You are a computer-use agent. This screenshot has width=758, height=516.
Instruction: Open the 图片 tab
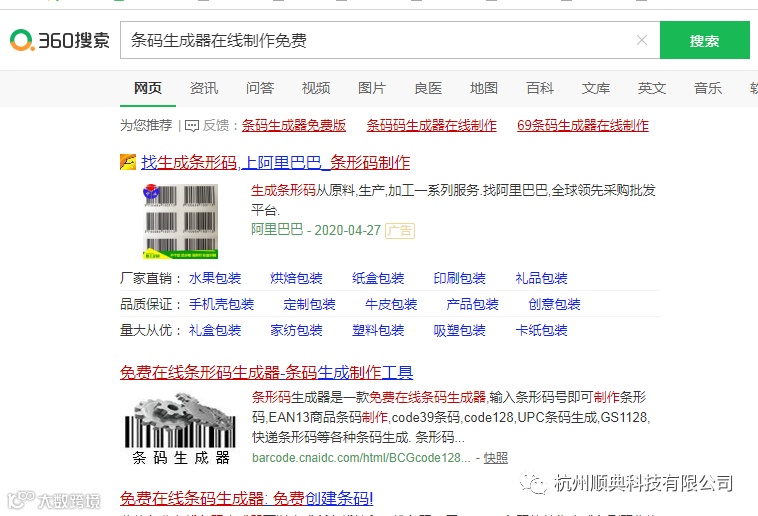point(372,88)
